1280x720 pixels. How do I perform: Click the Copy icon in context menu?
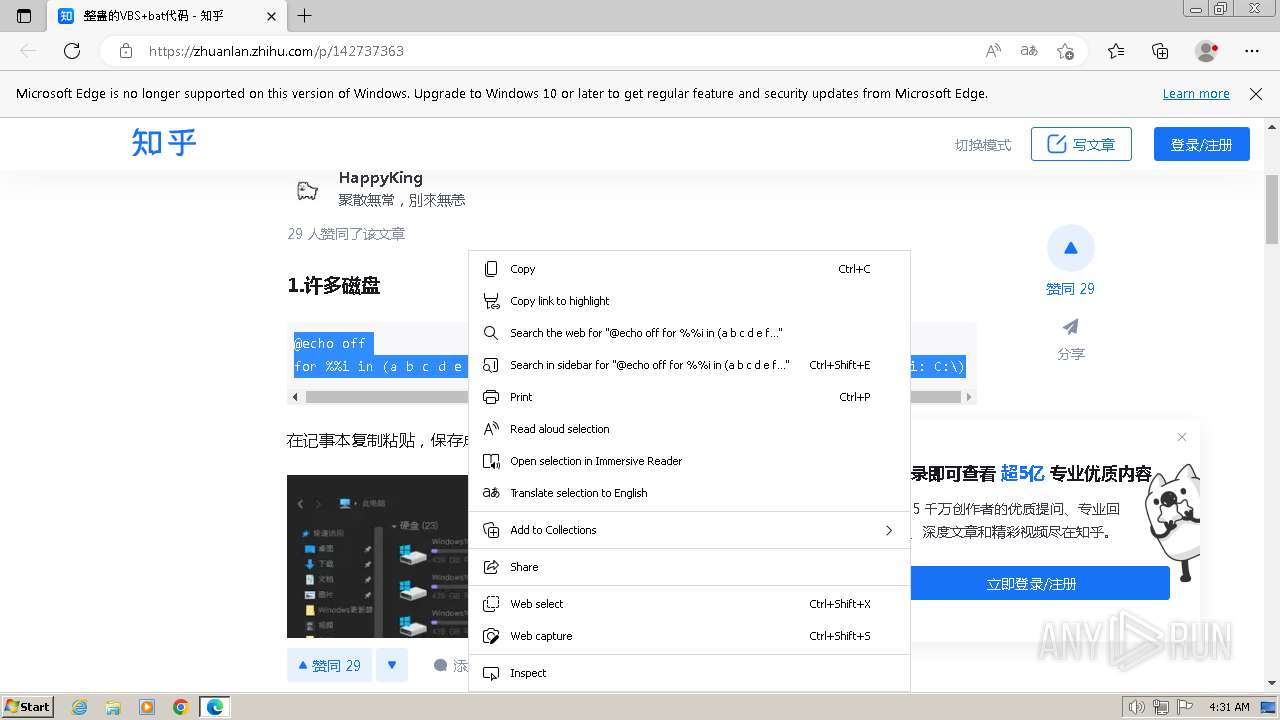point(491,269)
